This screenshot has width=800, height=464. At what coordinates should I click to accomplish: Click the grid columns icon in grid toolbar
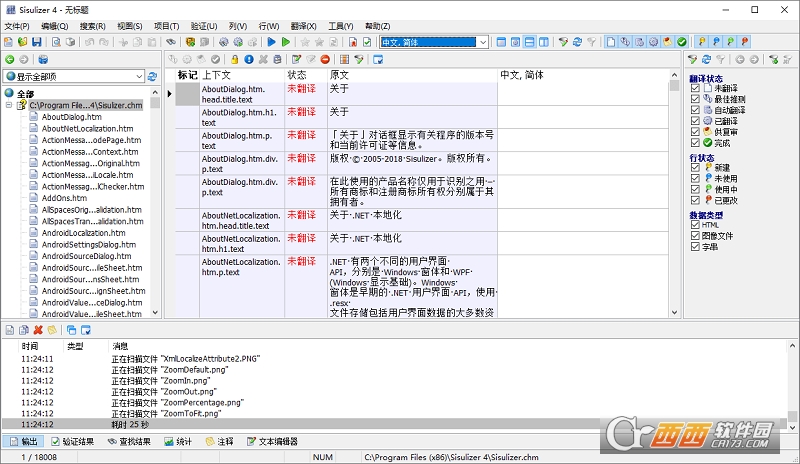tap(344, 60)
